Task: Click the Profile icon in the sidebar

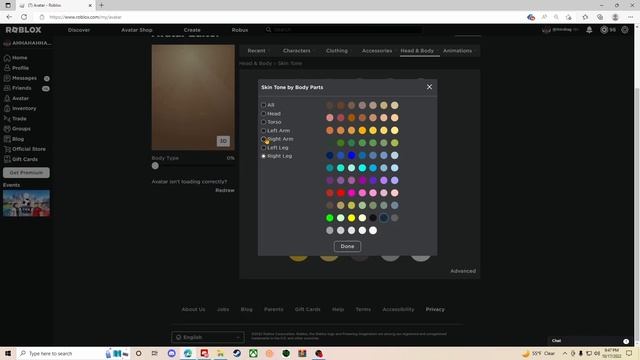Action: click(7, 68)
